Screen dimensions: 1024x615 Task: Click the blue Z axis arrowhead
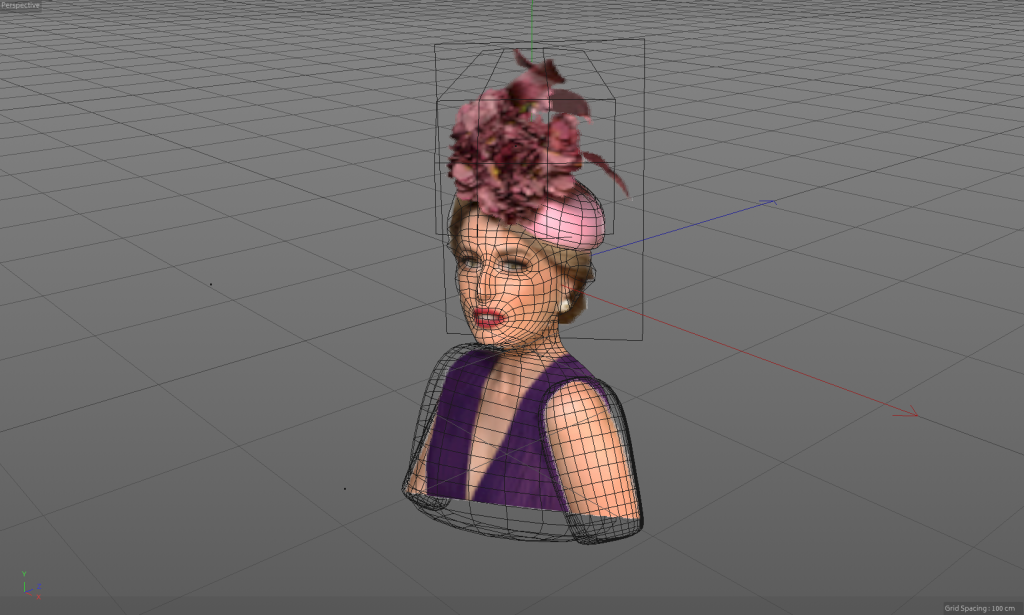click(x=767, y=202)
